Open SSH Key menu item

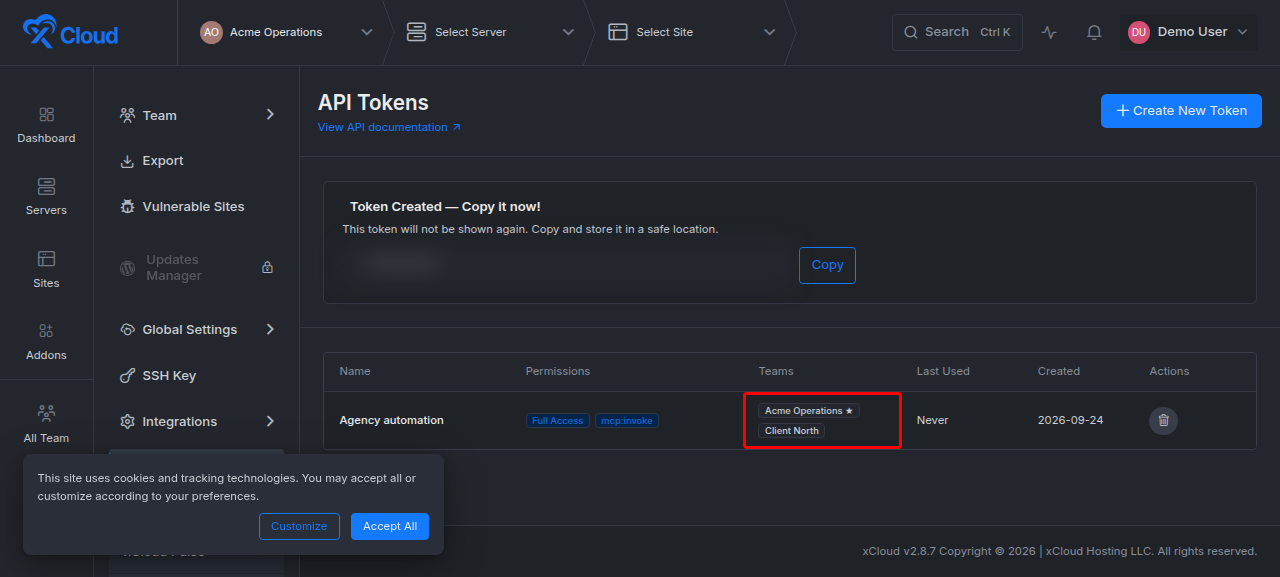pos(197,376)
